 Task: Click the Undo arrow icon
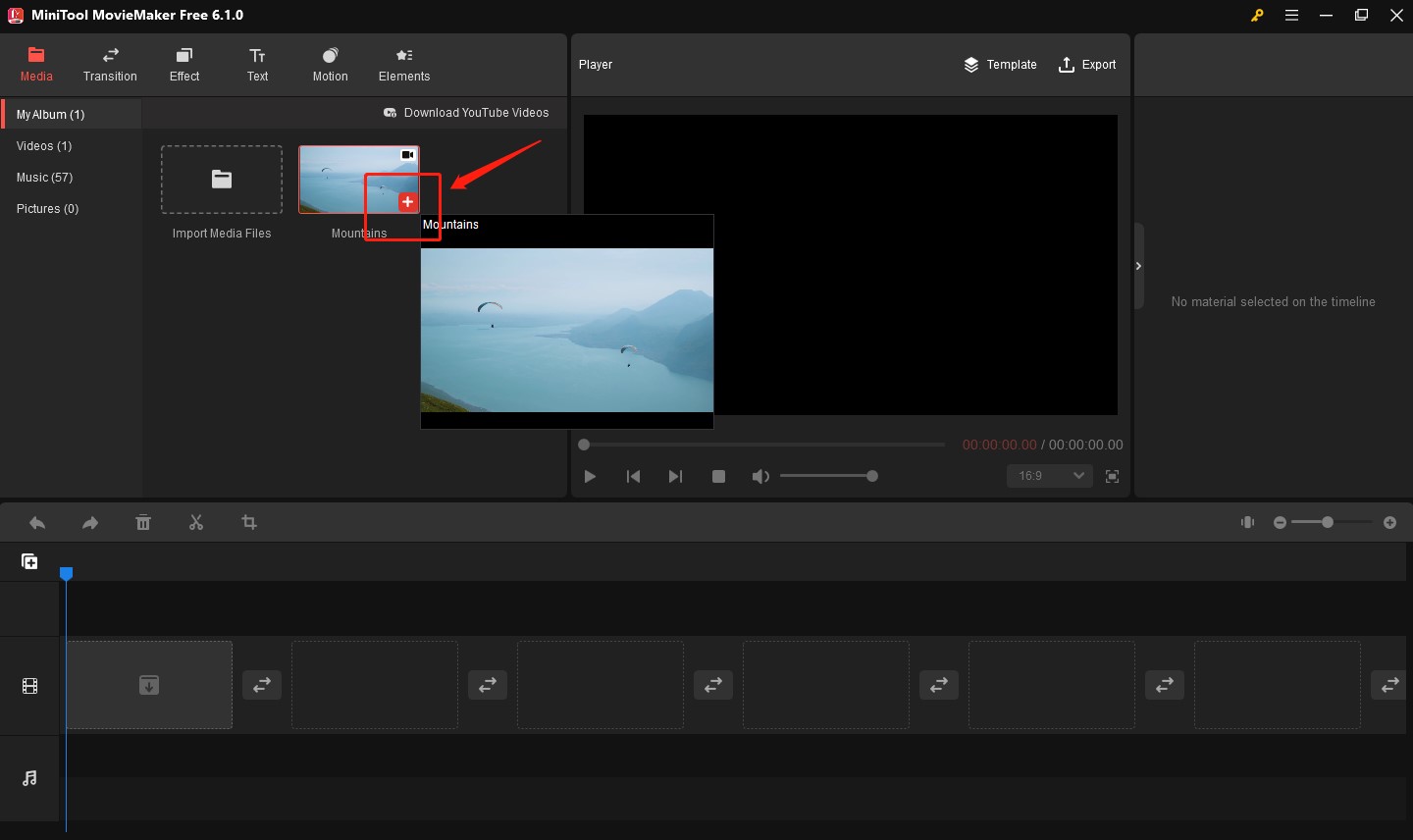point(37,522)
